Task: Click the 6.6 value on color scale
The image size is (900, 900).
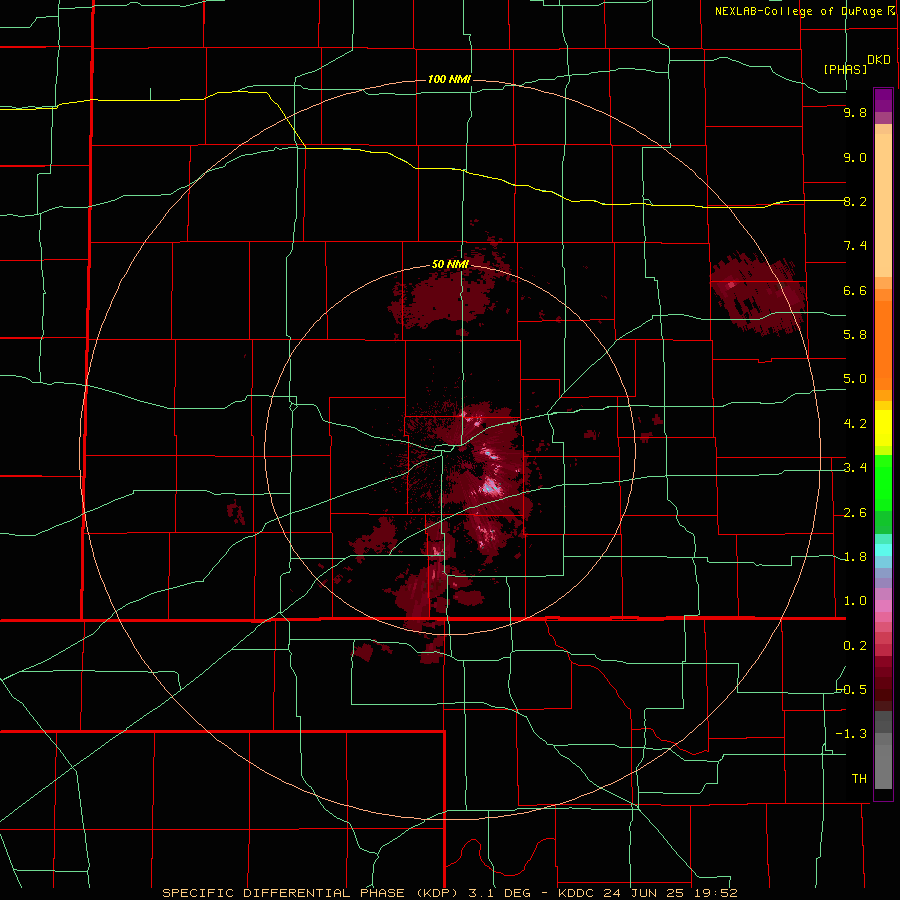Action: [x=855, y=290]
